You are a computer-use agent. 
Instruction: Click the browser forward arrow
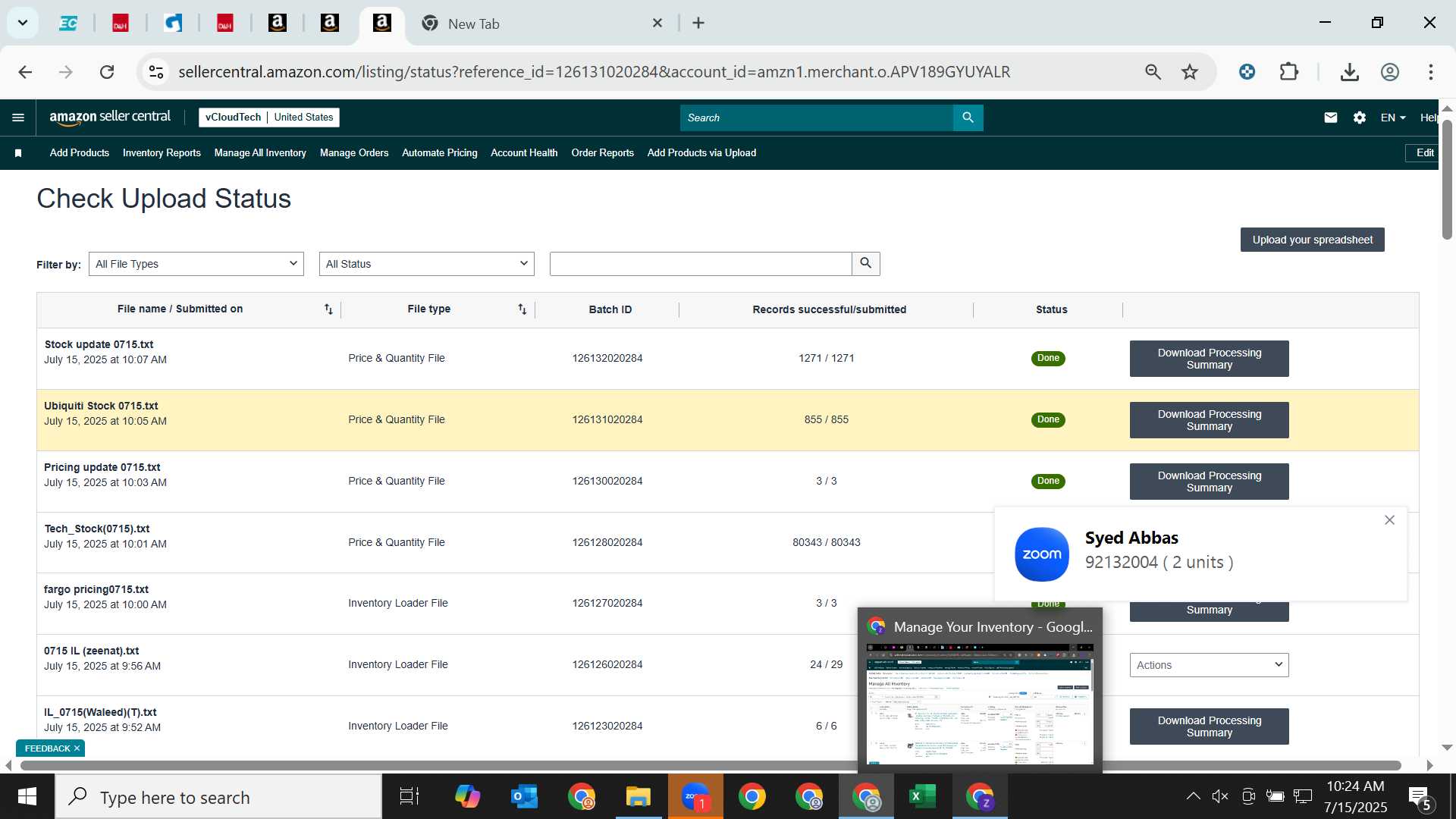click(66, 72)
